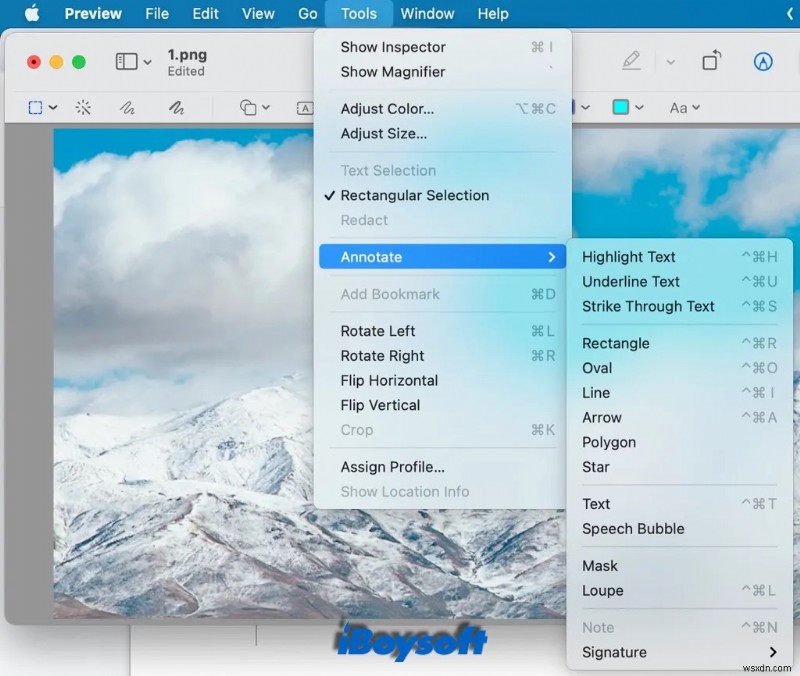This screenshot has height=676, width=800.
Task: Select the Sketch tool
Action: click(x=127, y=107)
